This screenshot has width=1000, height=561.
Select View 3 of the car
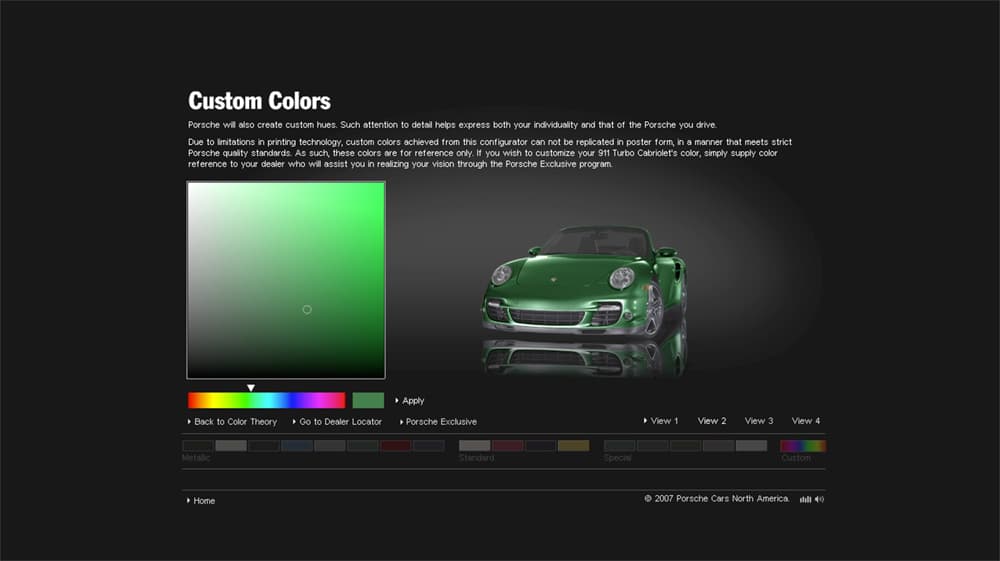pyautogui.click(x=759, y=421)
